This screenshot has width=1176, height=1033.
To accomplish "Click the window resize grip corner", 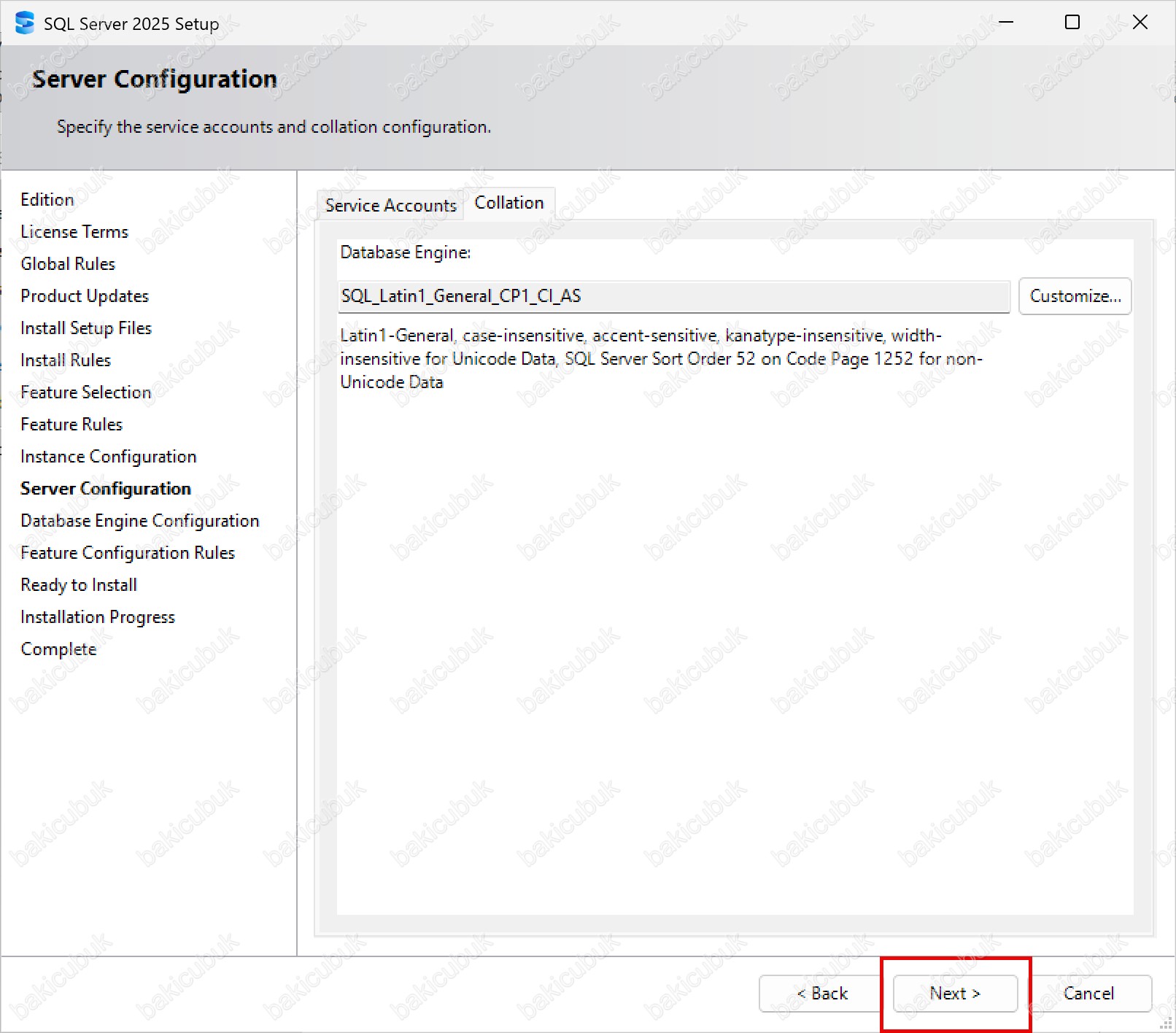I will point(1166,1024).
